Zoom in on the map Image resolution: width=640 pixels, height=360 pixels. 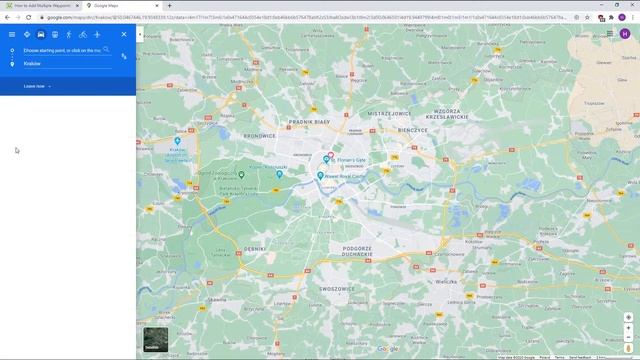[629, 328]
